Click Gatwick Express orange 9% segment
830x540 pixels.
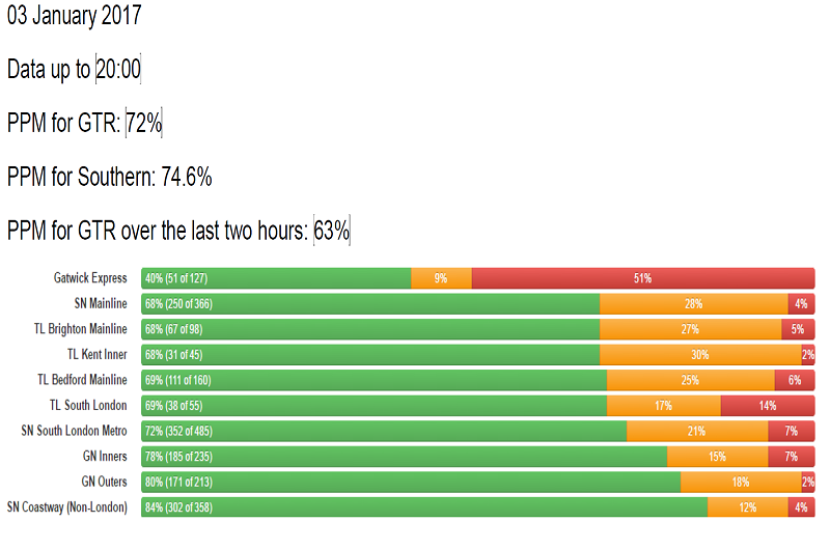[x=441, y=278]
